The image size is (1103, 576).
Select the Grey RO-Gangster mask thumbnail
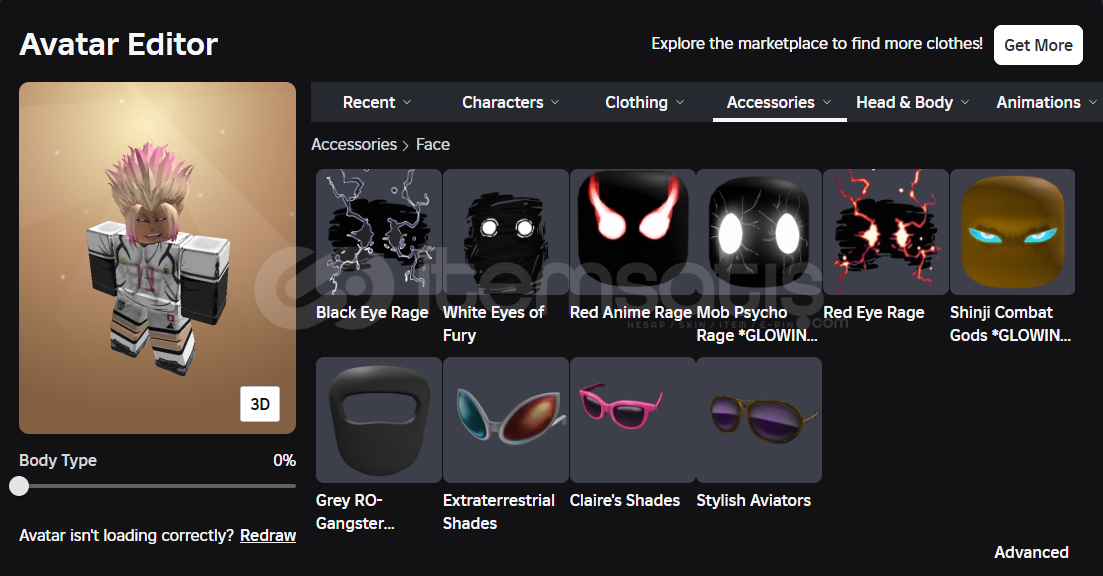pos(378,420)
